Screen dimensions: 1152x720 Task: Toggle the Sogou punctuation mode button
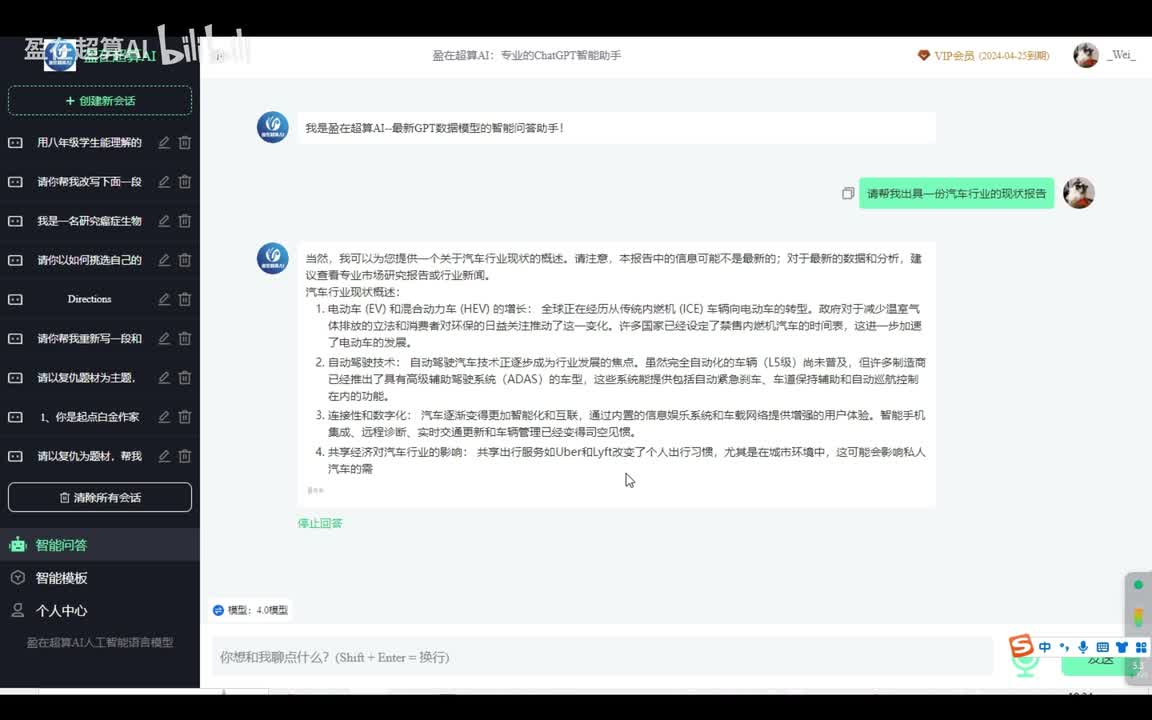pyautogui.click(x=1064, y=647)
